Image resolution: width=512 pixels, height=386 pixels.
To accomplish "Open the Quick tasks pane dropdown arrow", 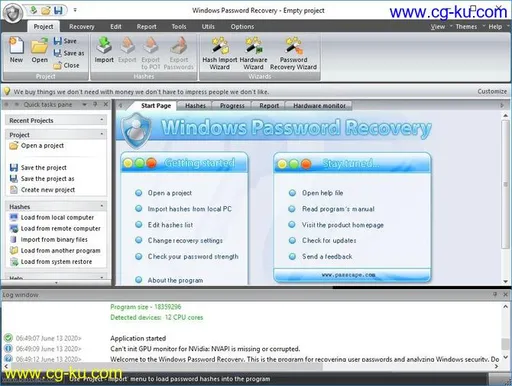I will [x=85, y=105].
